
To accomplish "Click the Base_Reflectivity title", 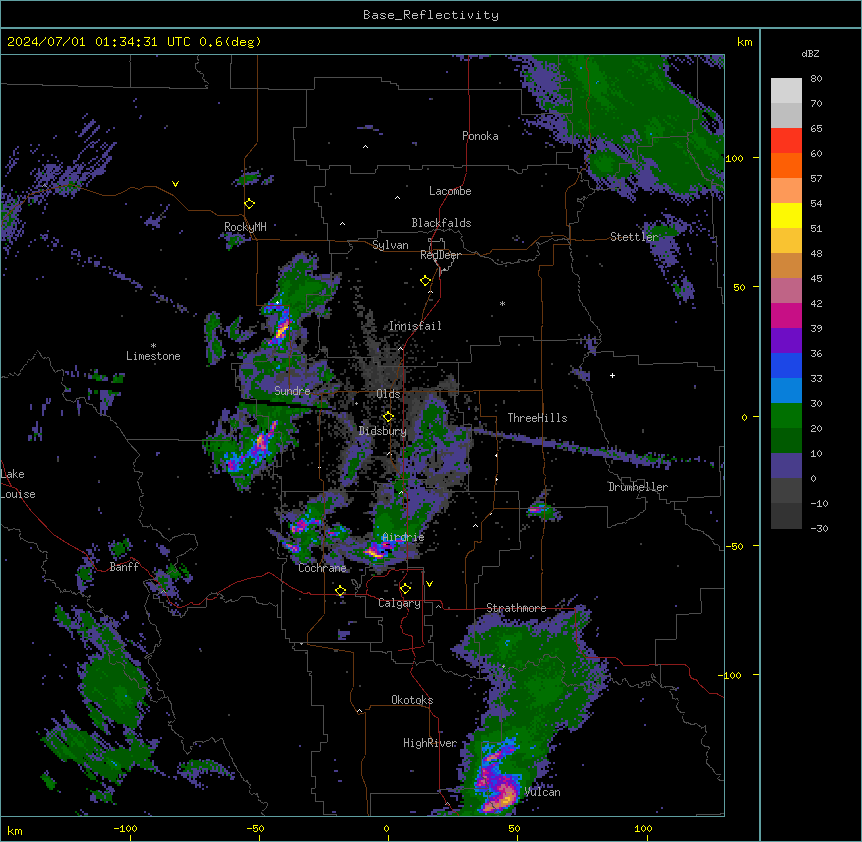I will [431, 15].
